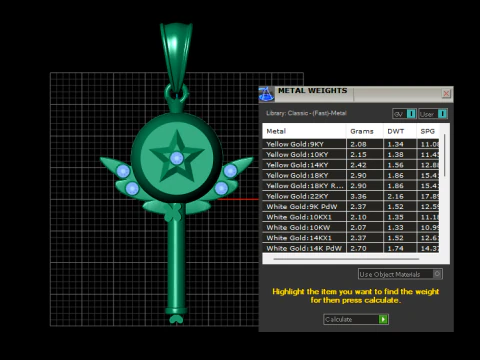Click the 1.34 DWT value

(395, 144)
